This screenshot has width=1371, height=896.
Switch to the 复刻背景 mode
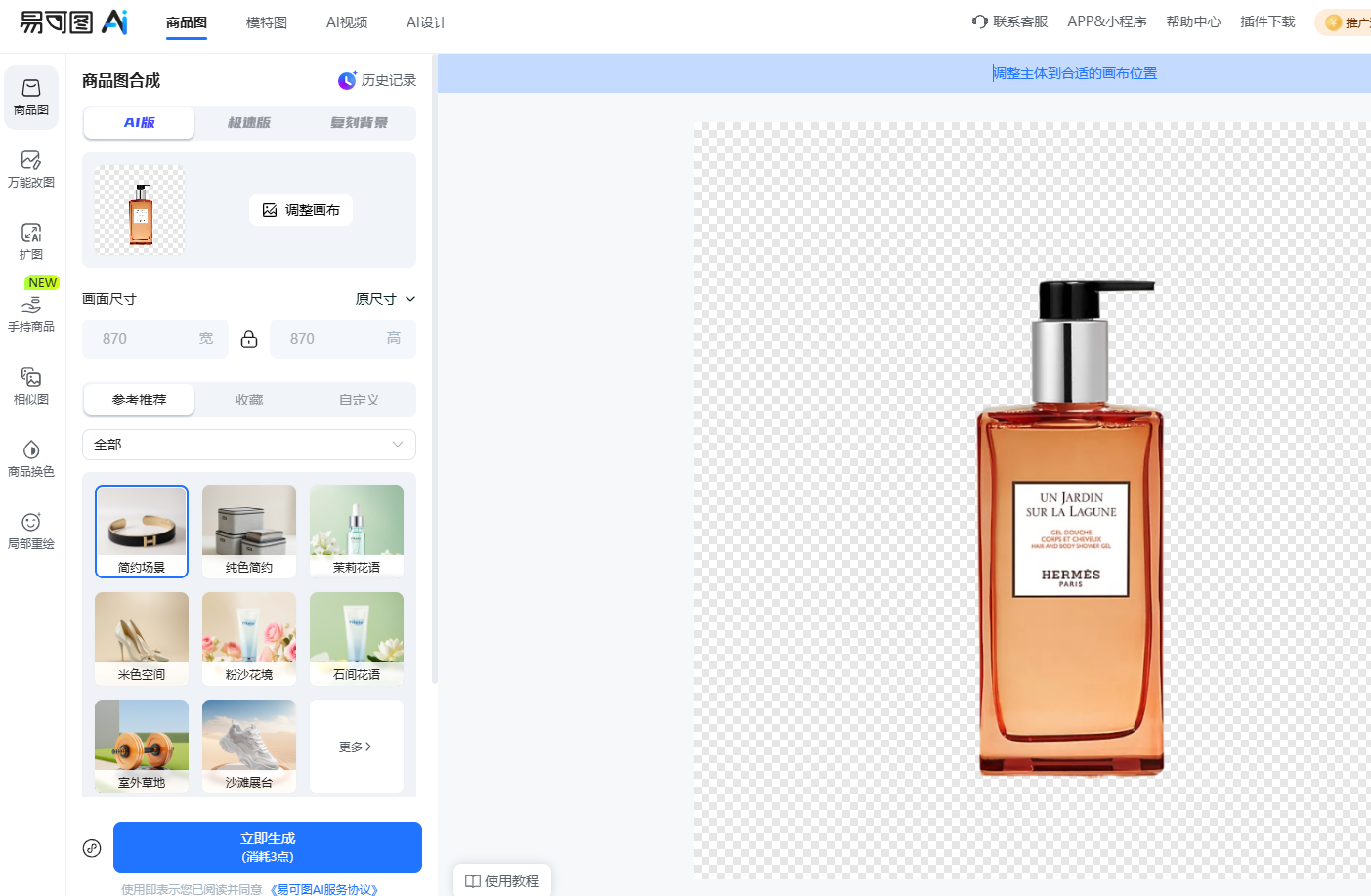pyautogui.click(x=359, y=123)
